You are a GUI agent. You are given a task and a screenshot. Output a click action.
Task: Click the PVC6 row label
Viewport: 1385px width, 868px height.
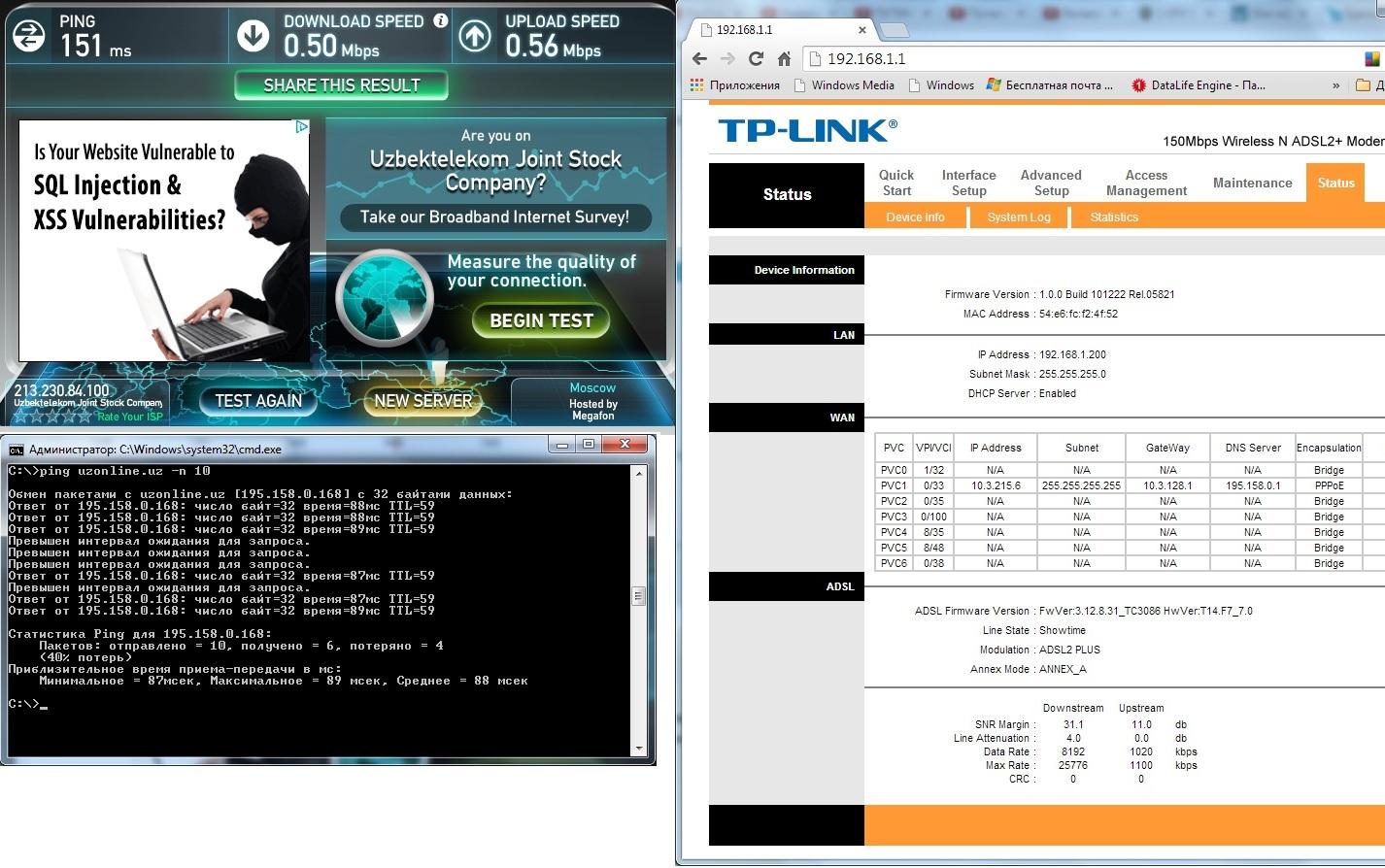pos(894,563)
